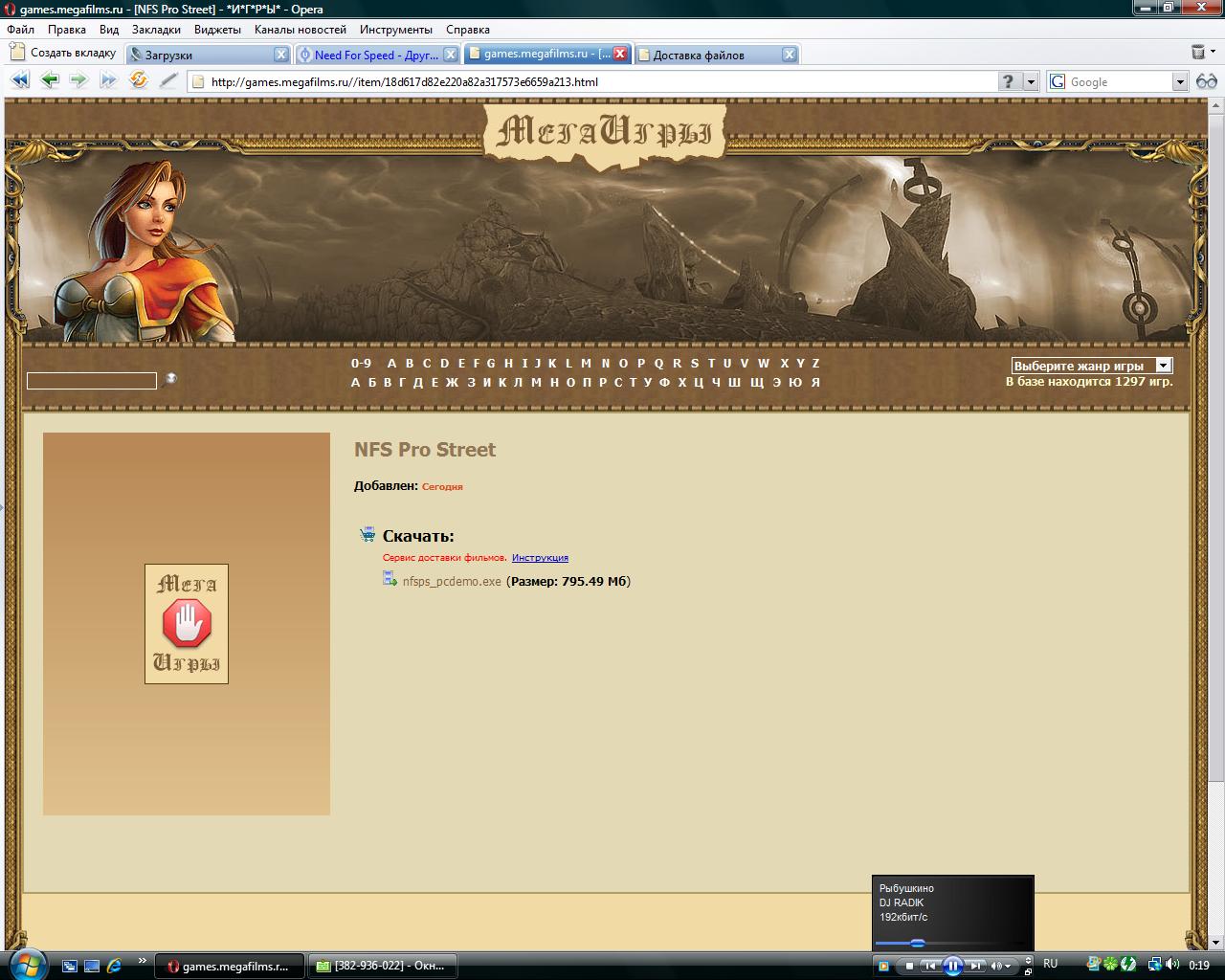The width and height of the screenshot is (1225, 980).
Task: Click the glasses view icon beside search
Action: 1206,81
